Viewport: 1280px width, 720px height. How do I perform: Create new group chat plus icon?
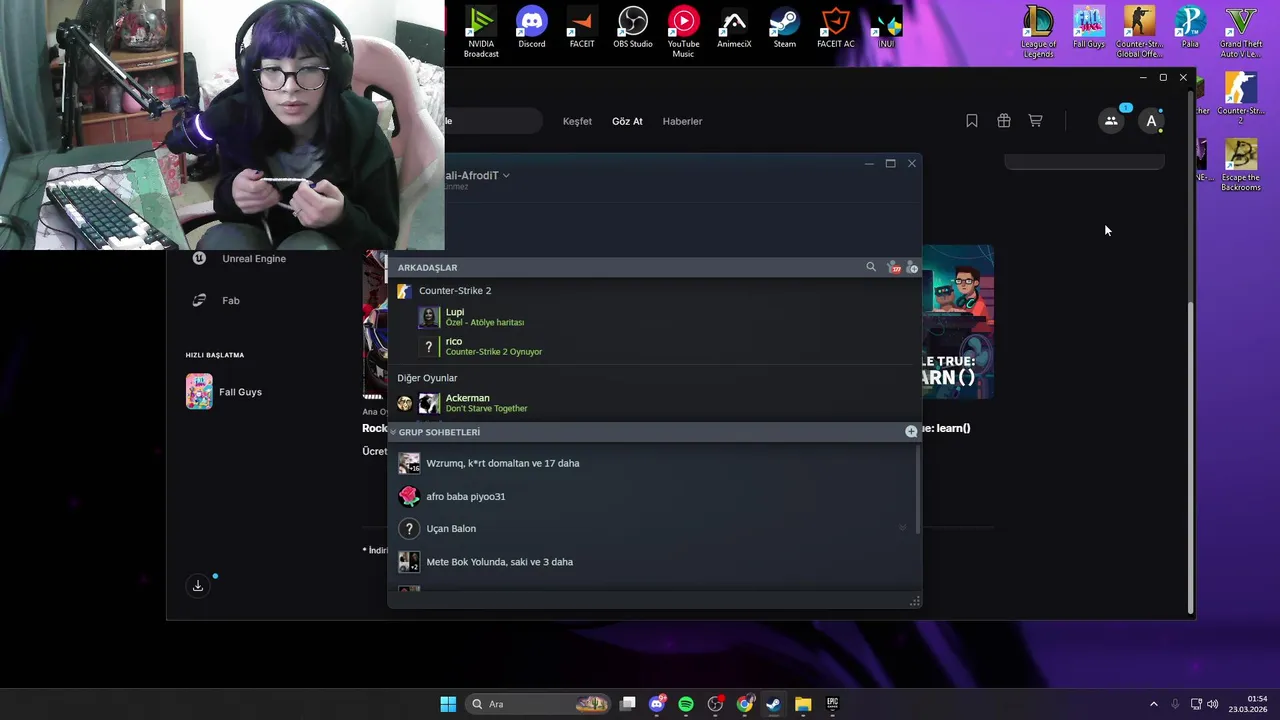click(x=911, y=431)
